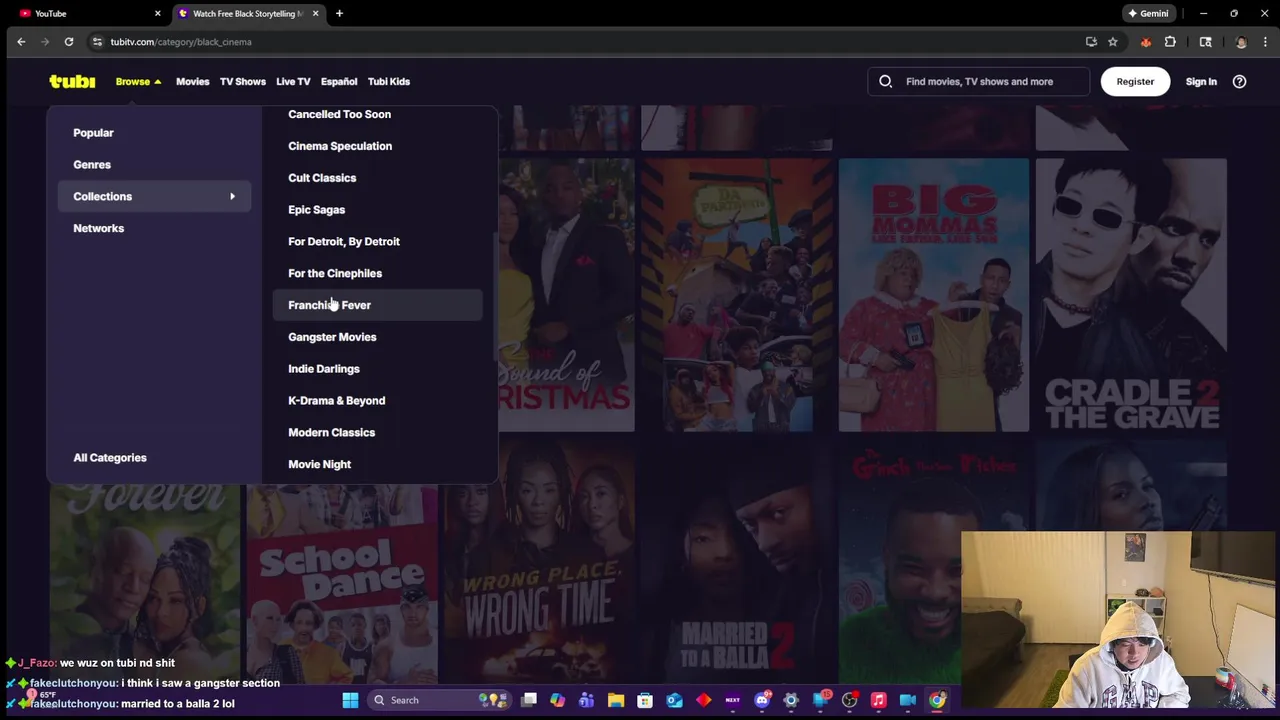
Task: Open All Categories link
Action: (110, 458)
